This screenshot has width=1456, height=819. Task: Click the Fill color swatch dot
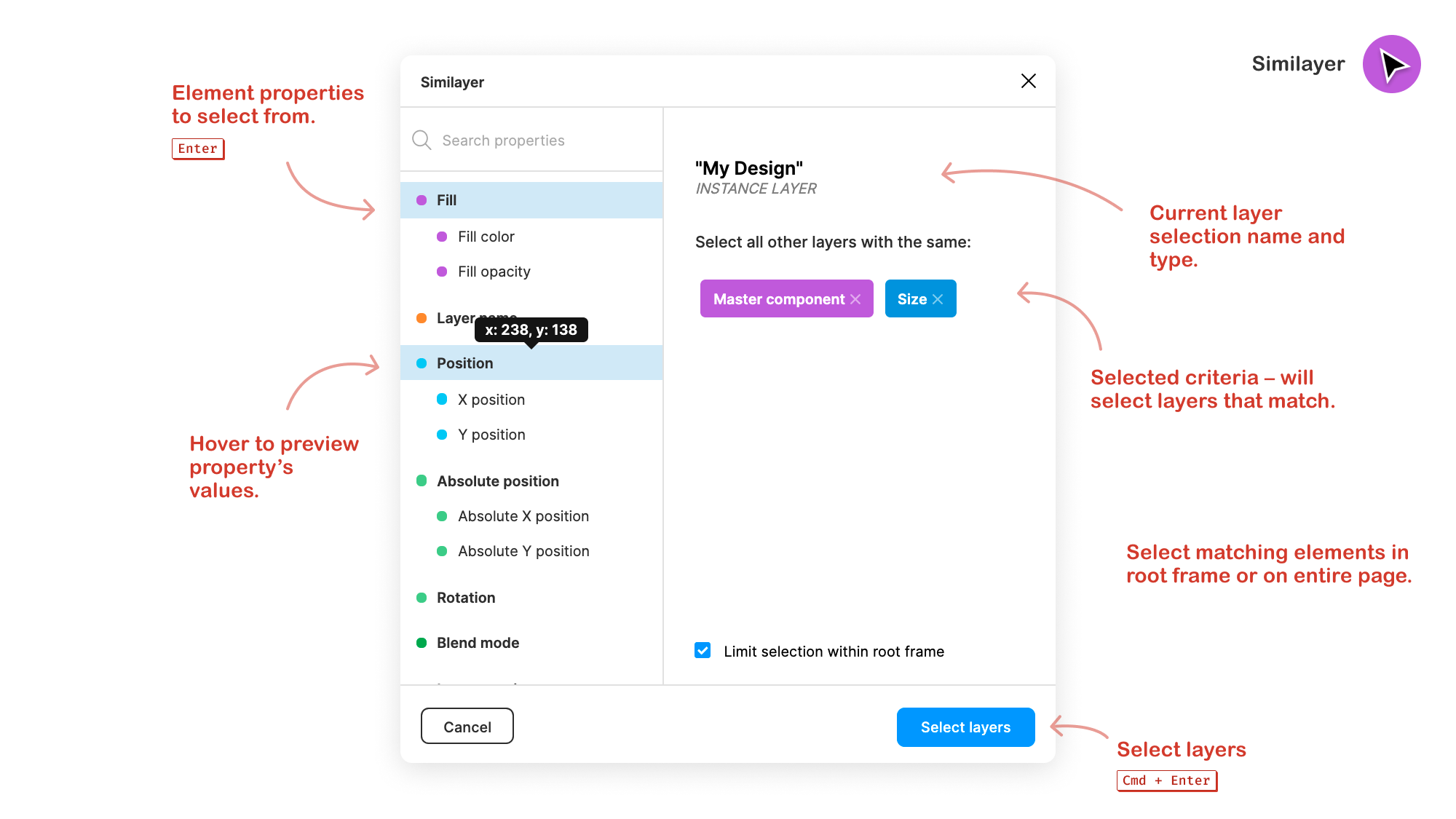442,236
